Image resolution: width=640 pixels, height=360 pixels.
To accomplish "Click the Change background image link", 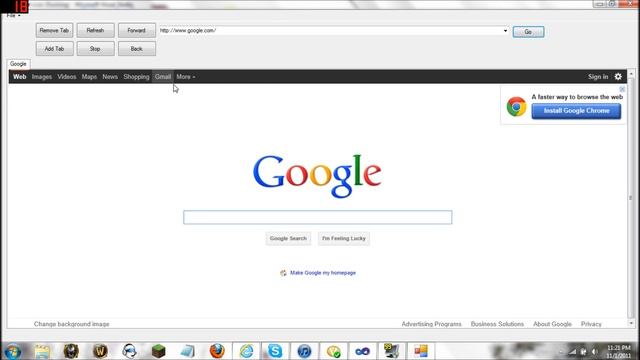I will [x=71, y=324].
